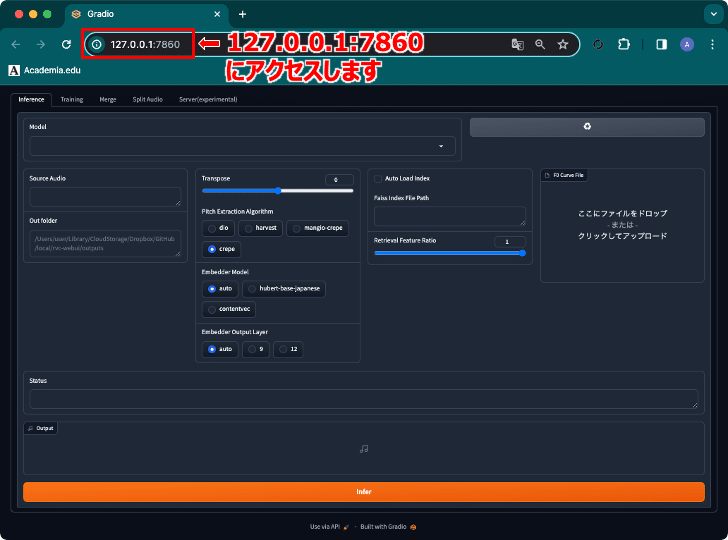728x540 pixels.
Task: Open the profile avatar menu
Action: pyautogui.click(x=687, y=45)
